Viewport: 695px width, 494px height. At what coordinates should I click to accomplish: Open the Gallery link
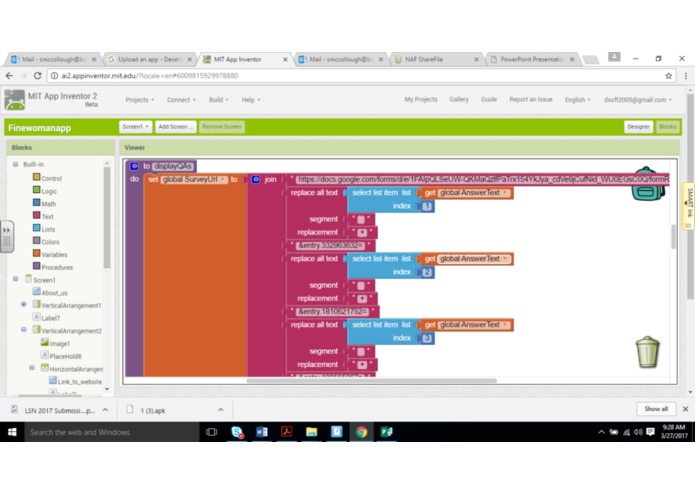point(459,99)
